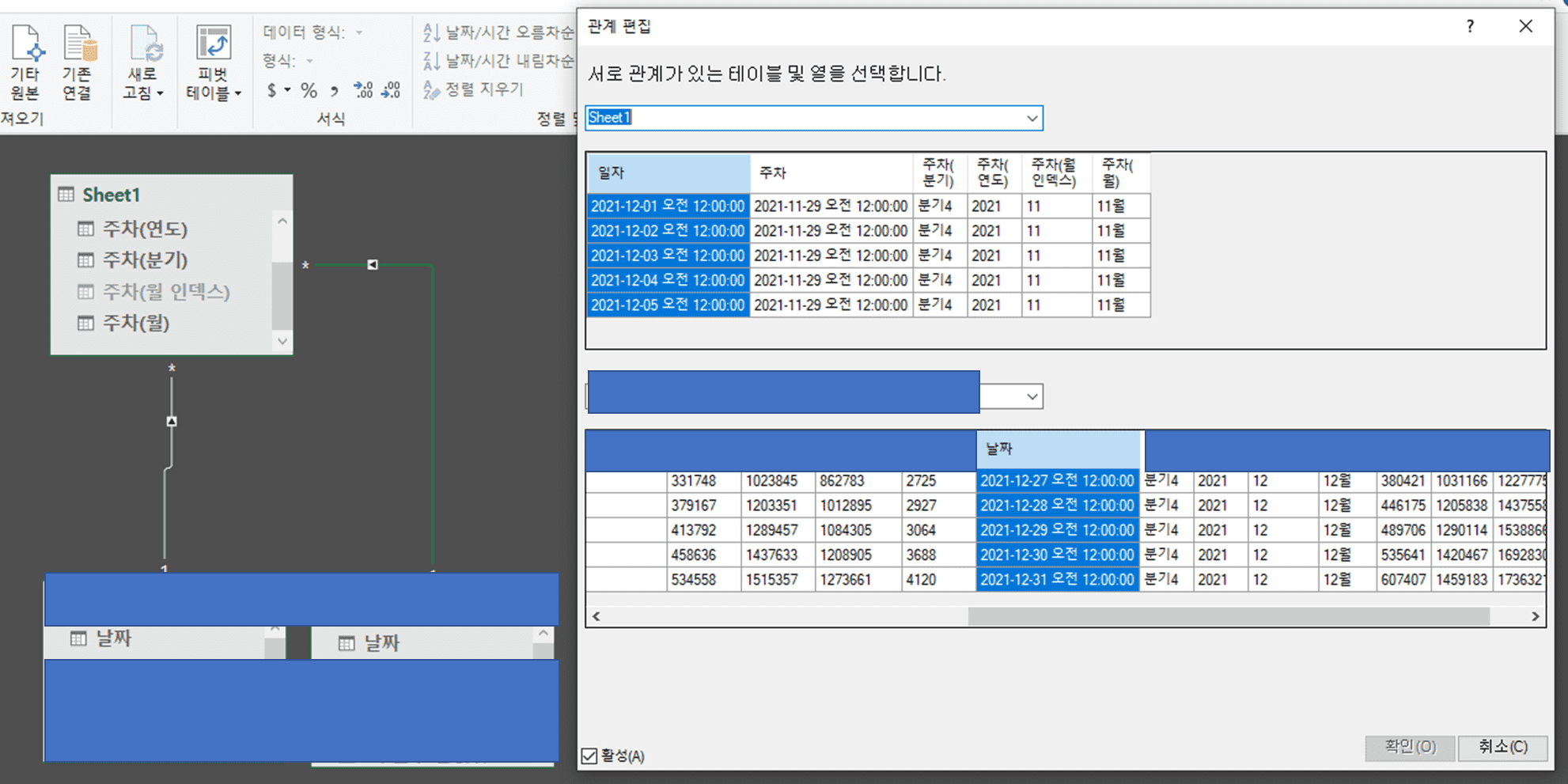
Task: Click the decrease decimal places icon
Action: [x=392, y=90]
